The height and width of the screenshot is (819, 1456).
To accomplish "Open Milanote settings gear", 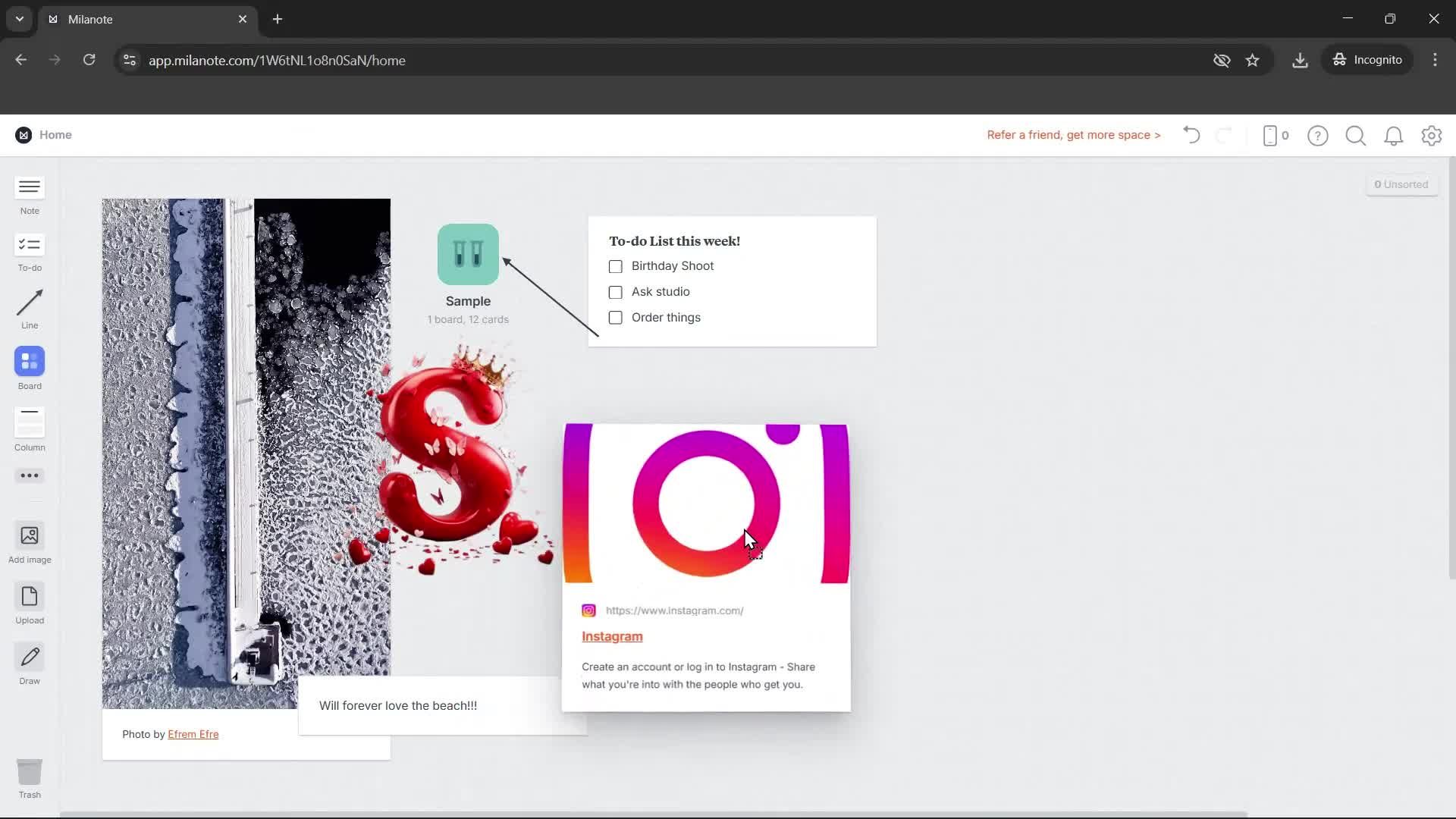I will point(1432,136).
